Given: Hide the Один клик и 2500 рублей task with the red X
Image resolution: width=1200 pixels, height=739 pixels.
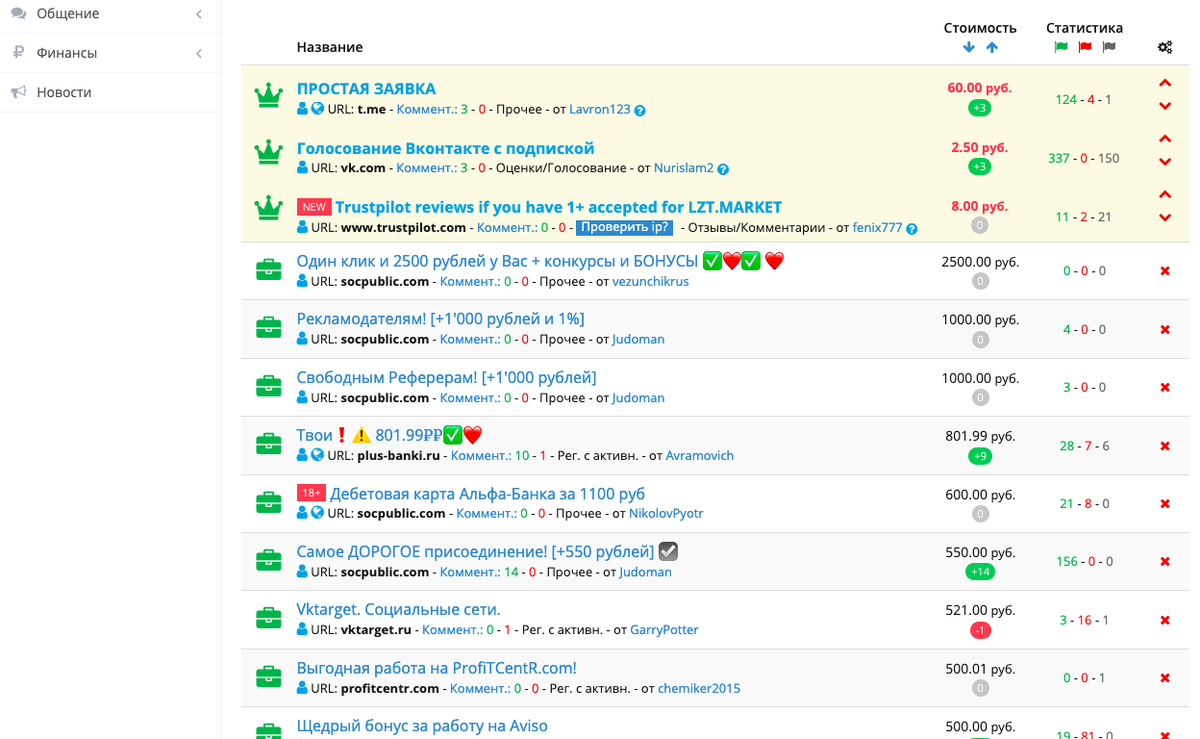Looking at the screenshot, I should (x=1165, y=271).
